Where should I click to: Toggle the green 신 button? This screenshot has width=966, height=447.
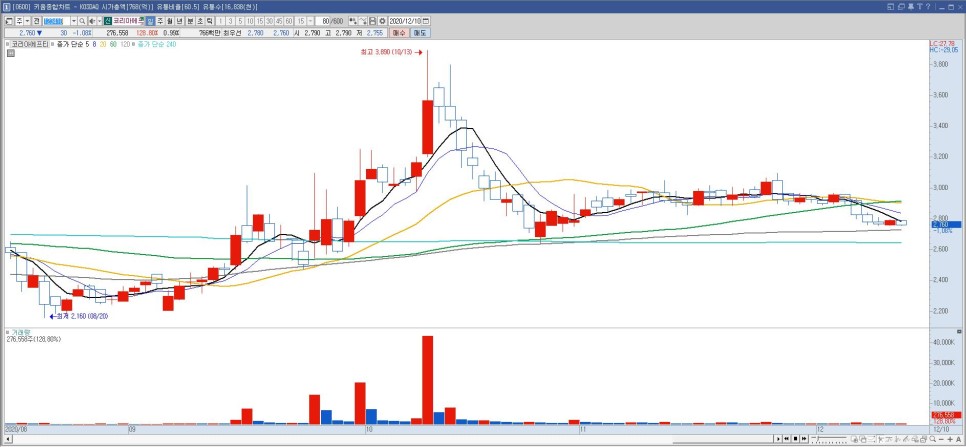tap(108, 21)
